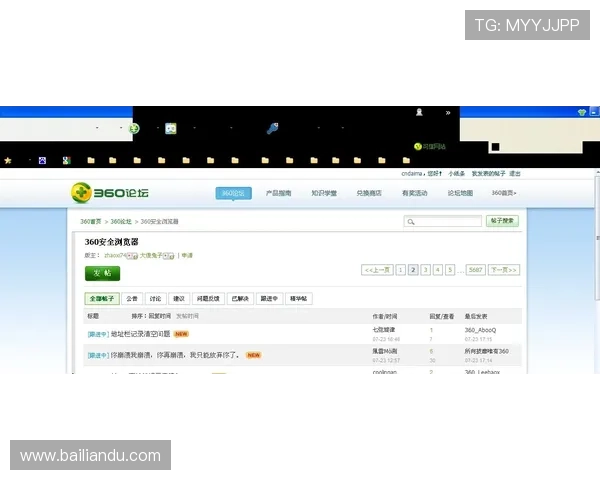Open thread 你崩溃我崩溃,你再崩溃
Screen dimensions: 600x480
pos(175,355)
